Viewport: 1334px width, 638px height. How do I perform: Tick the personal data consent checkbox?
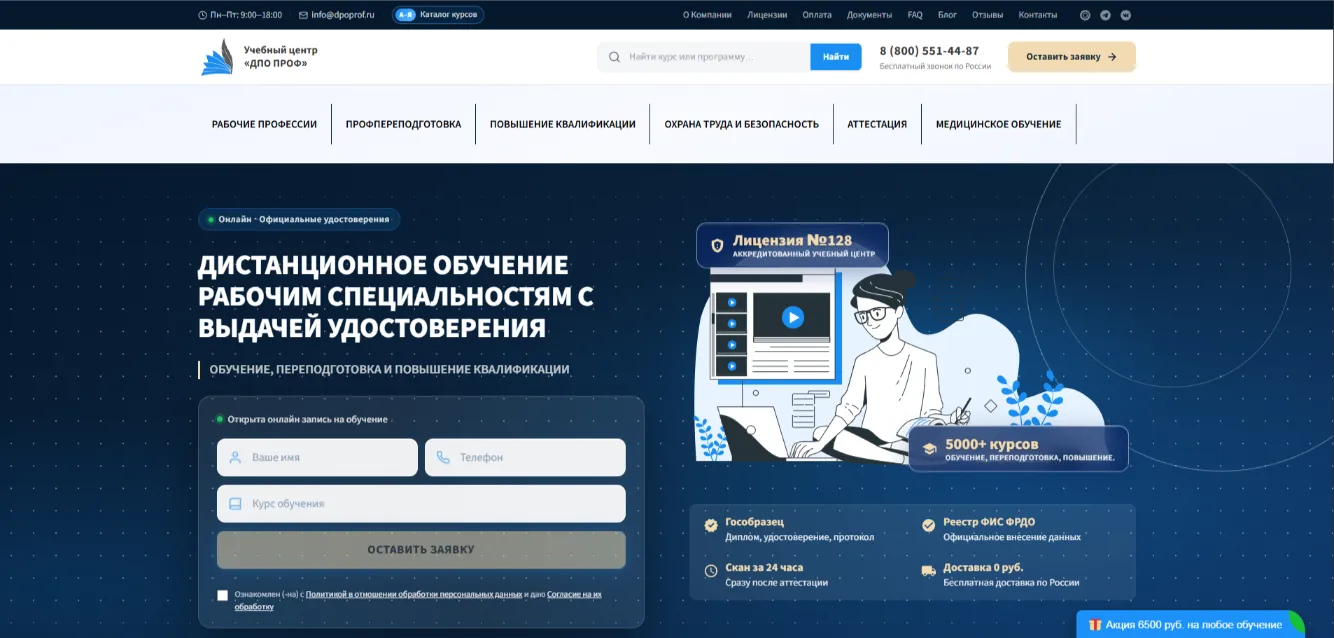[223, 595]
